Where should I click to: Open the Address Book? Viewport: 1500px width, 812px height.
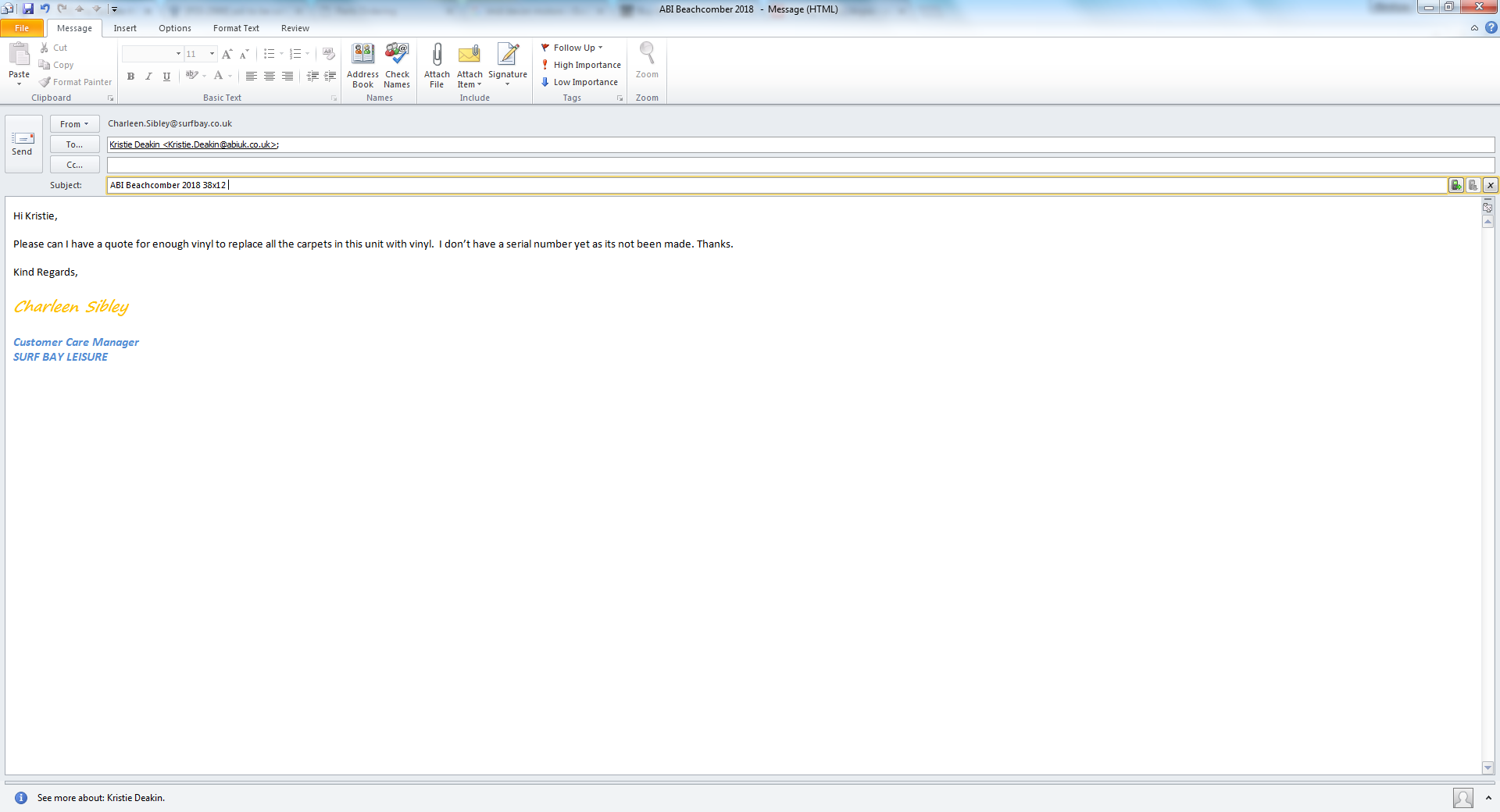[x=362, y=66]
